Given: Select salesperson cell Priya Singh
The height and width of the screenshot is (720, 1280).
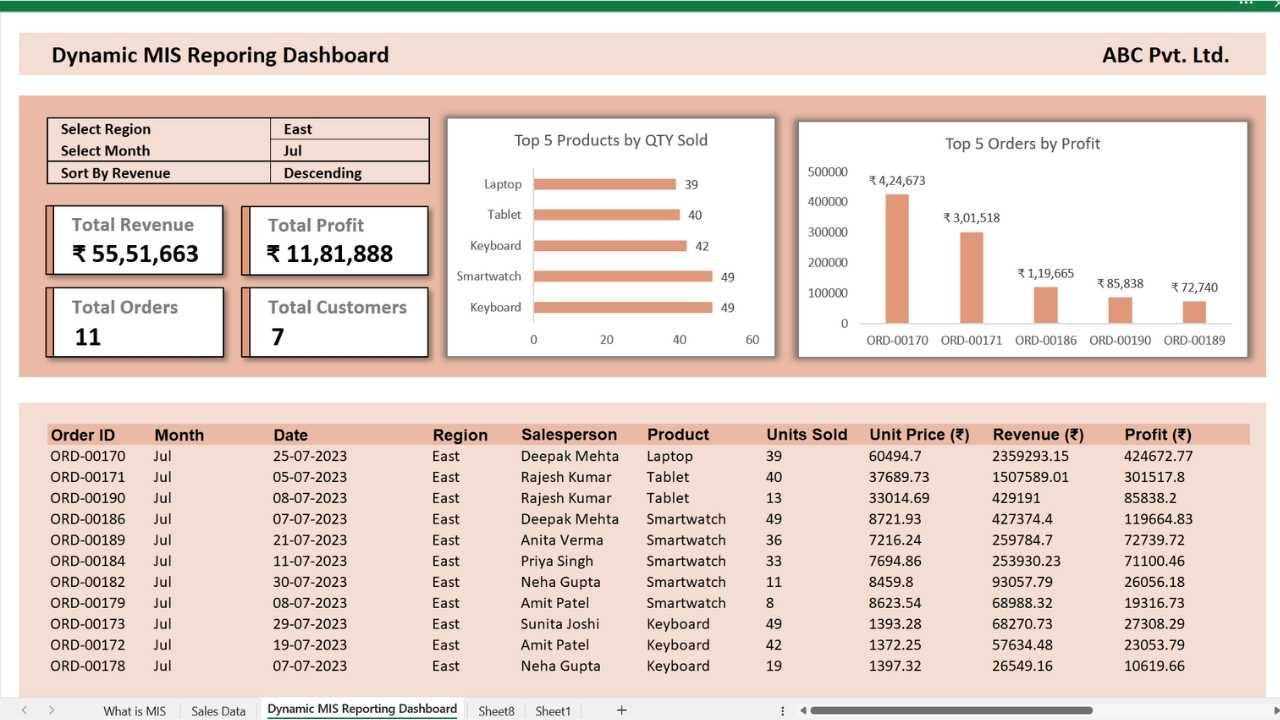Looking at the screenshot, I should tap(557, 561).
